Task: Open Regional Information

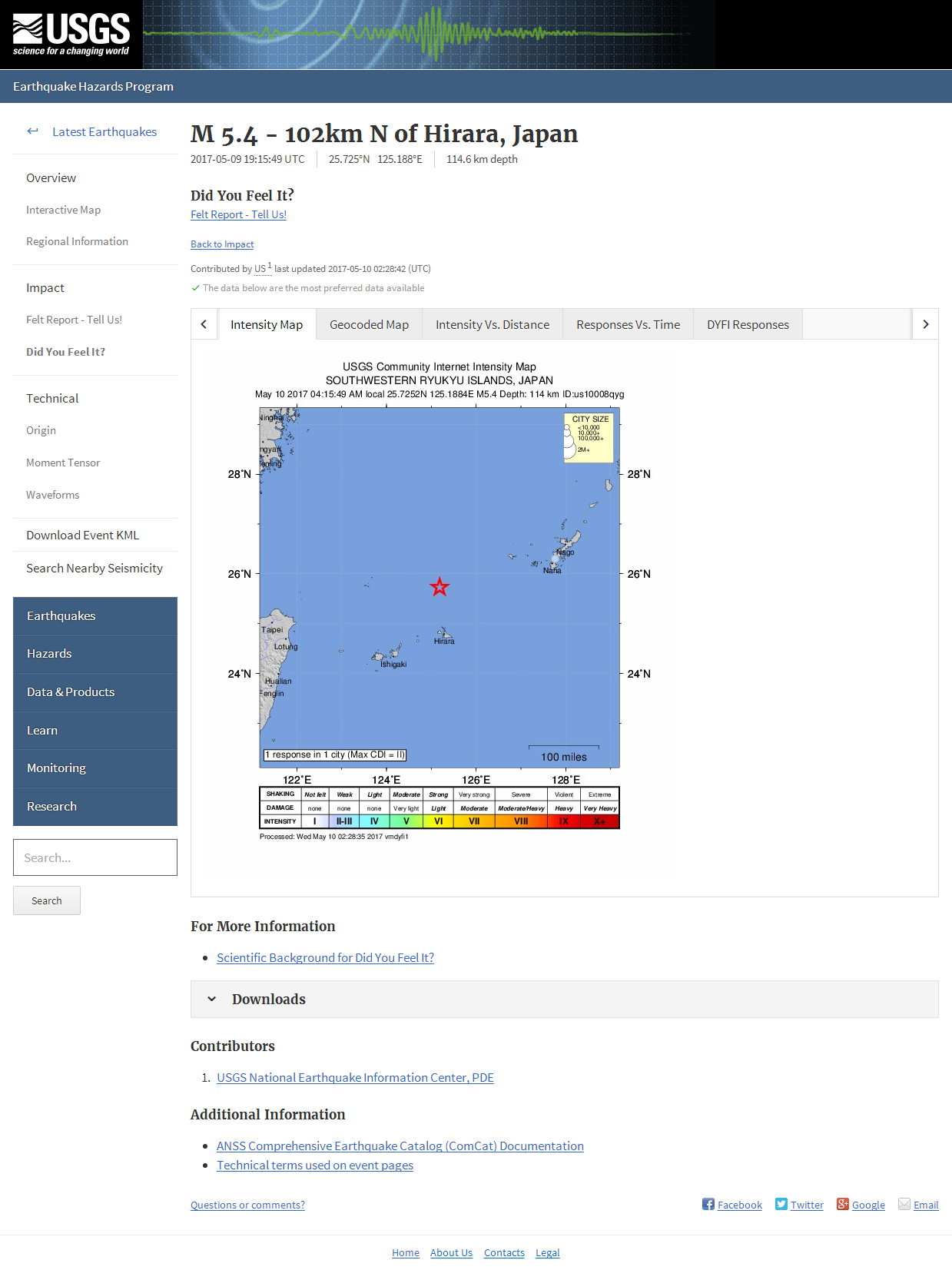Action: (x=78, y=241)
